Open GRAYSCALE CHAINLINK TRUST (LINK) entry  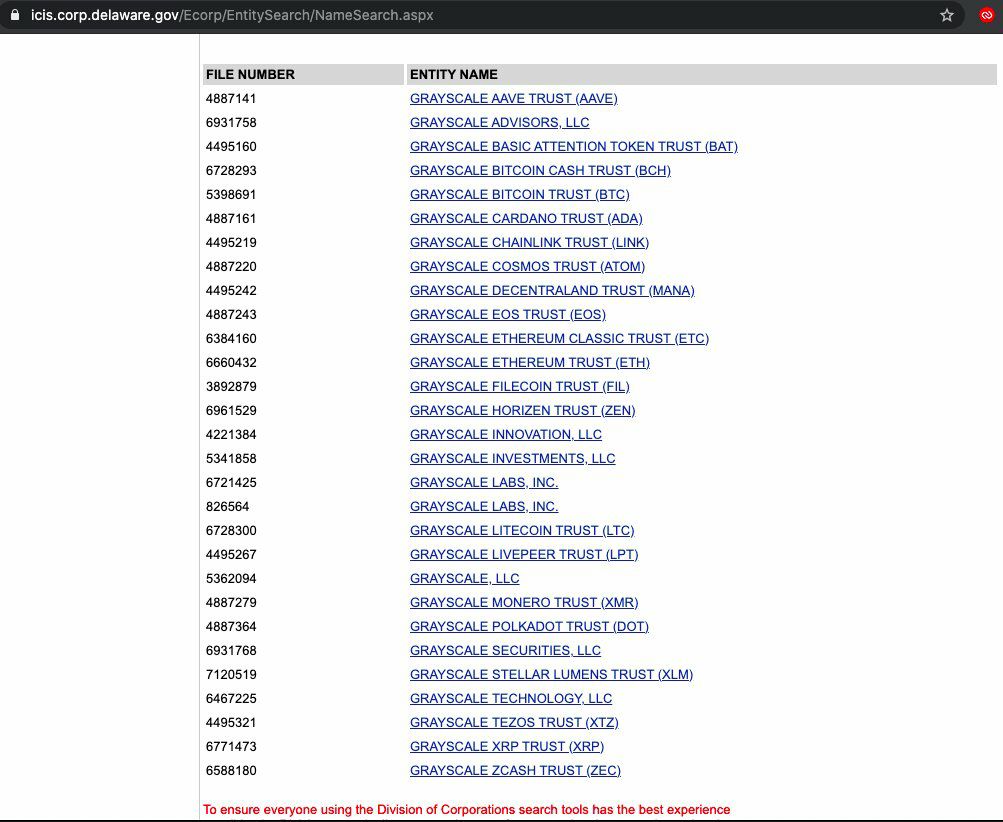coord(530,242)
